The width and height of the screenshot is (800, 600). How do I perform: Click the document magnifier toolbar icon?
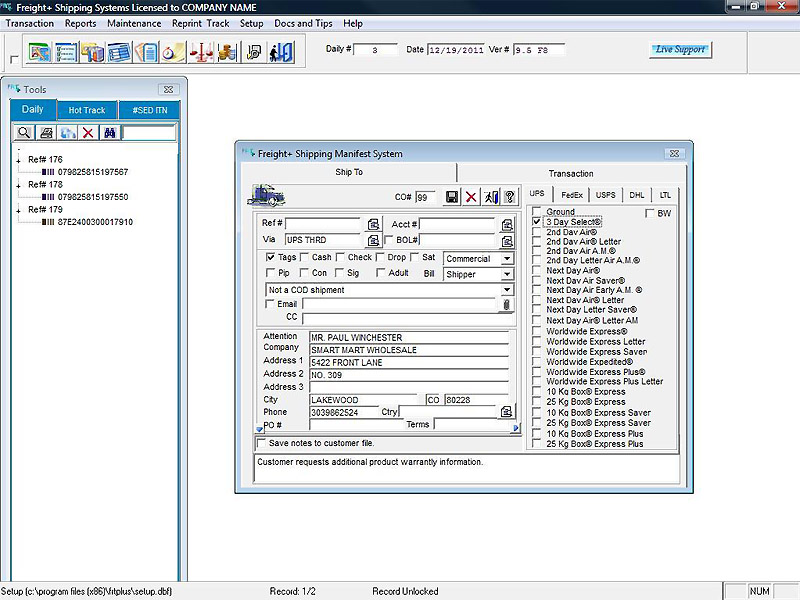coord(254,52)
